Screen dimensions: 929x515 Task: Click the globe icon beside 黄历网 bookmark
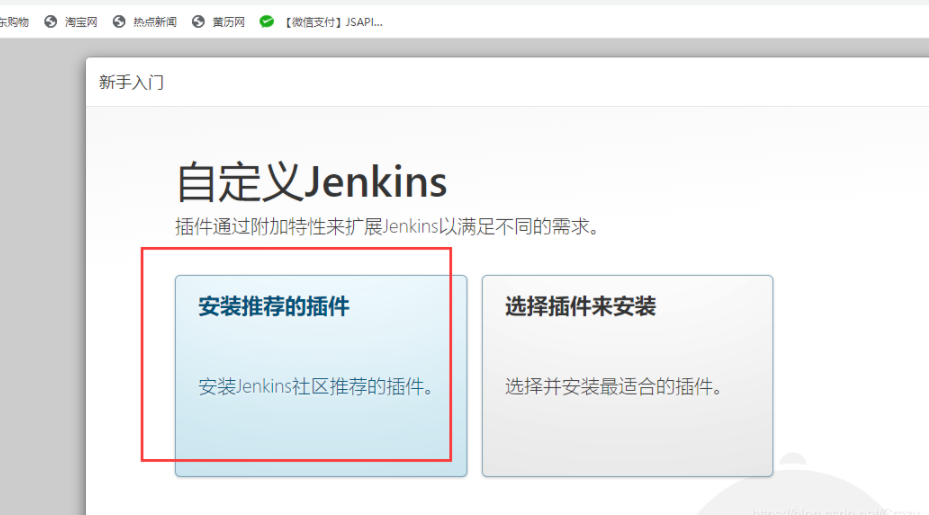pos(198,22)
